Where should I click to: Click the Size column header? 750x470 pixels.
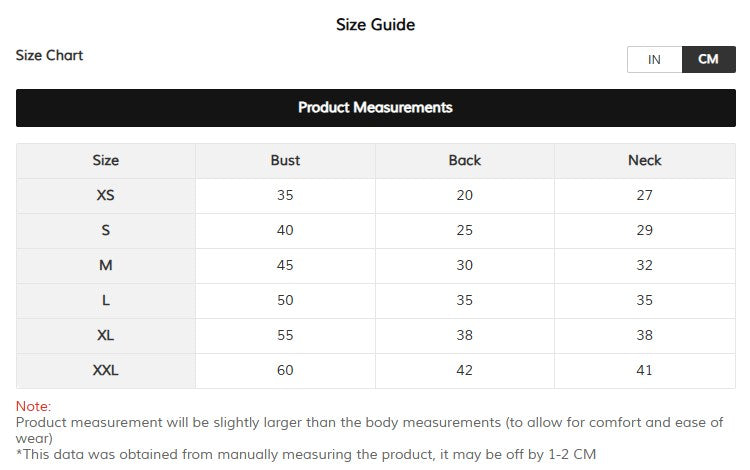coord(106,161)
